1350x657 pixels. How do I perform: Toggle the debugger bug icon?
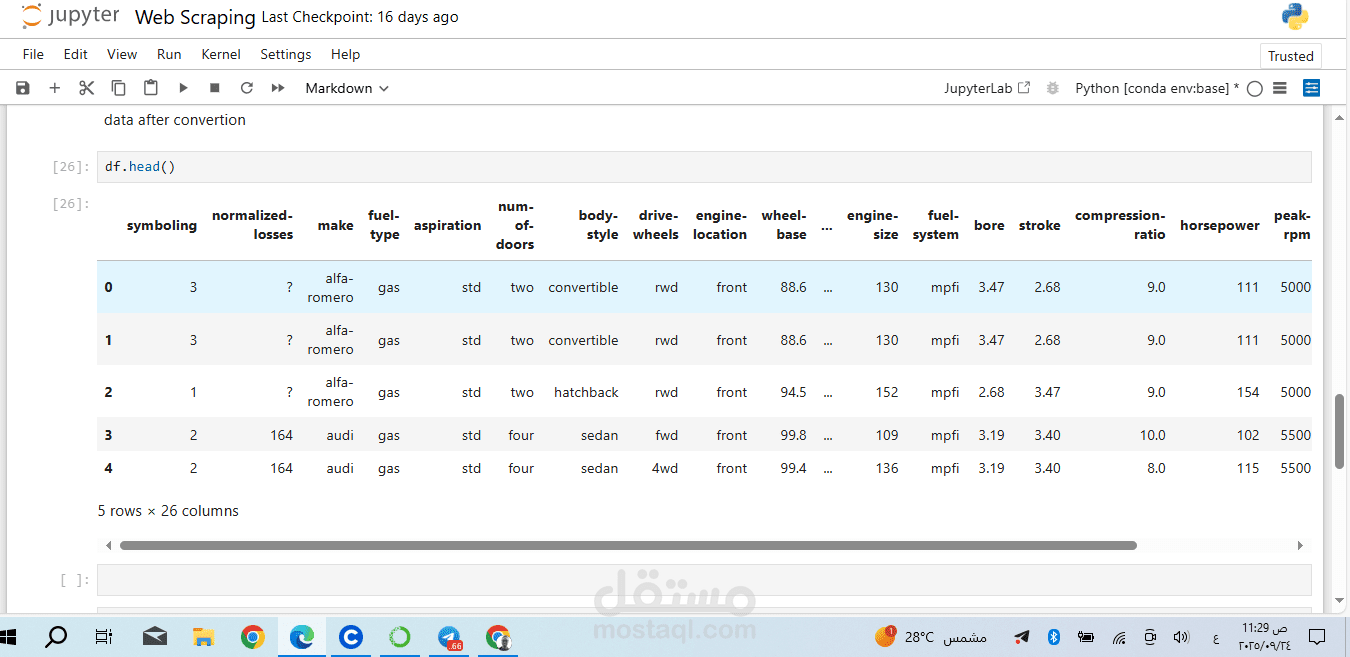[1052, 88]
